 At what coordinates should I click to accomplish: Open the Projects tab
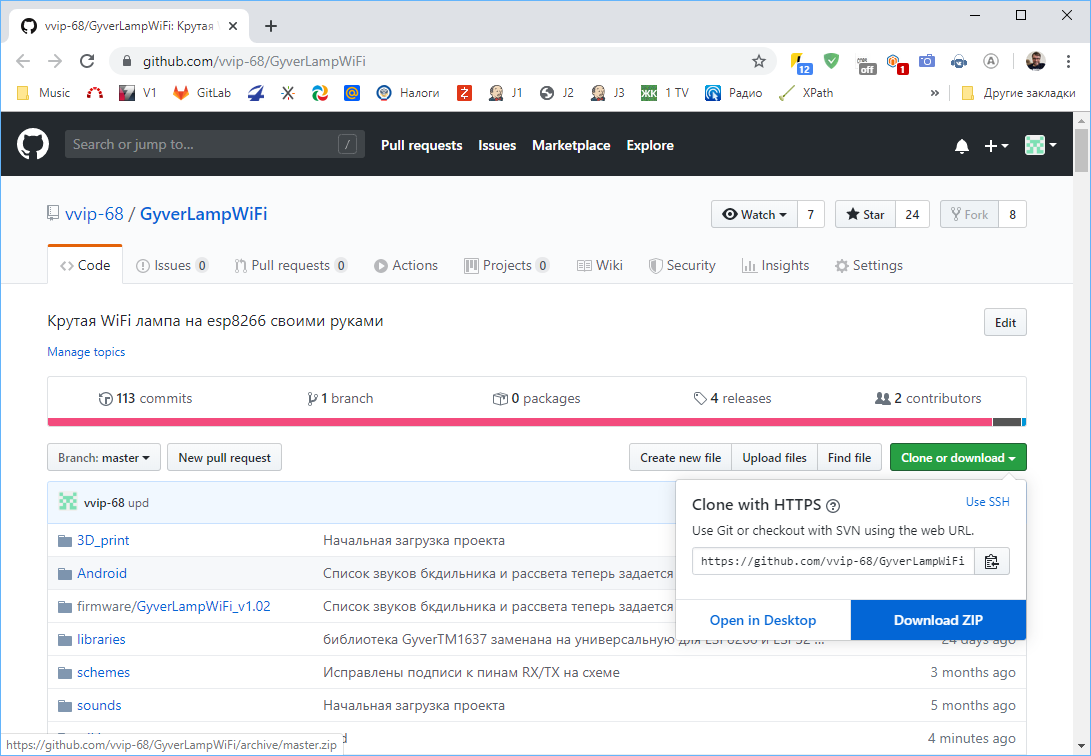click(x=507, y=265)
